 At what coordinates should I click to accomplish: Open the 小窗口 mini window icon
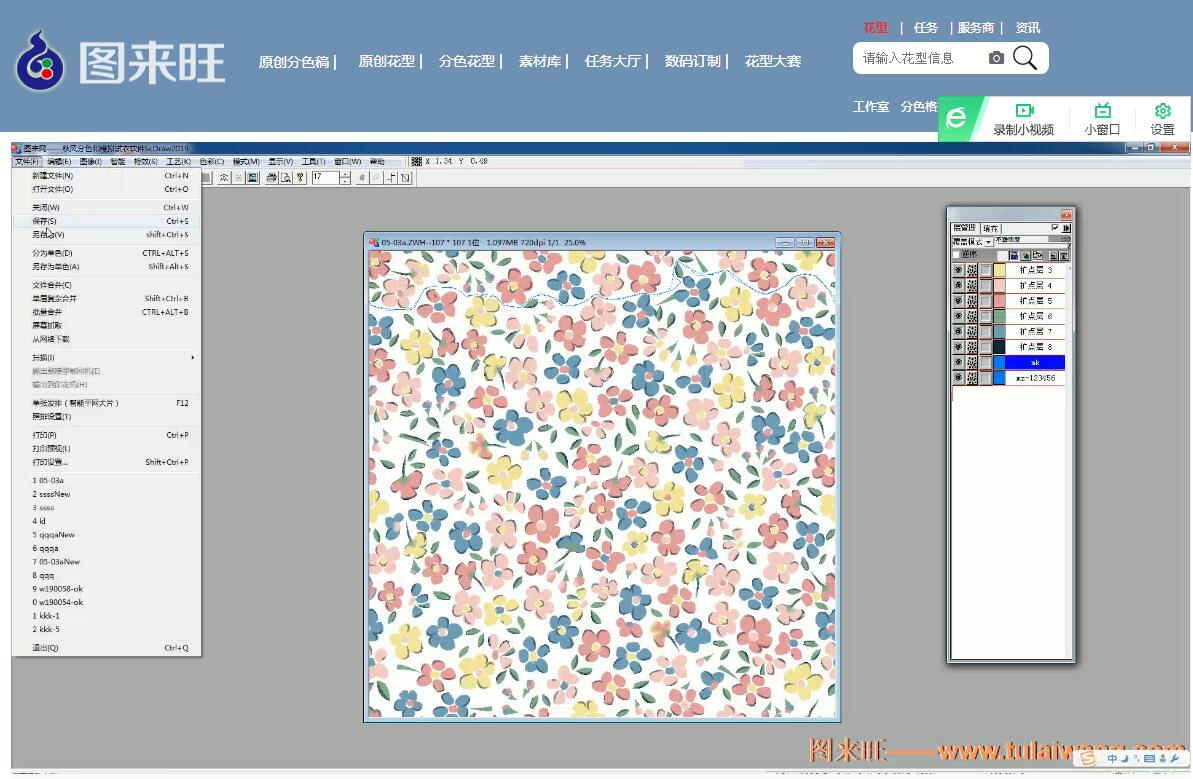click(x=1102, y=111)
